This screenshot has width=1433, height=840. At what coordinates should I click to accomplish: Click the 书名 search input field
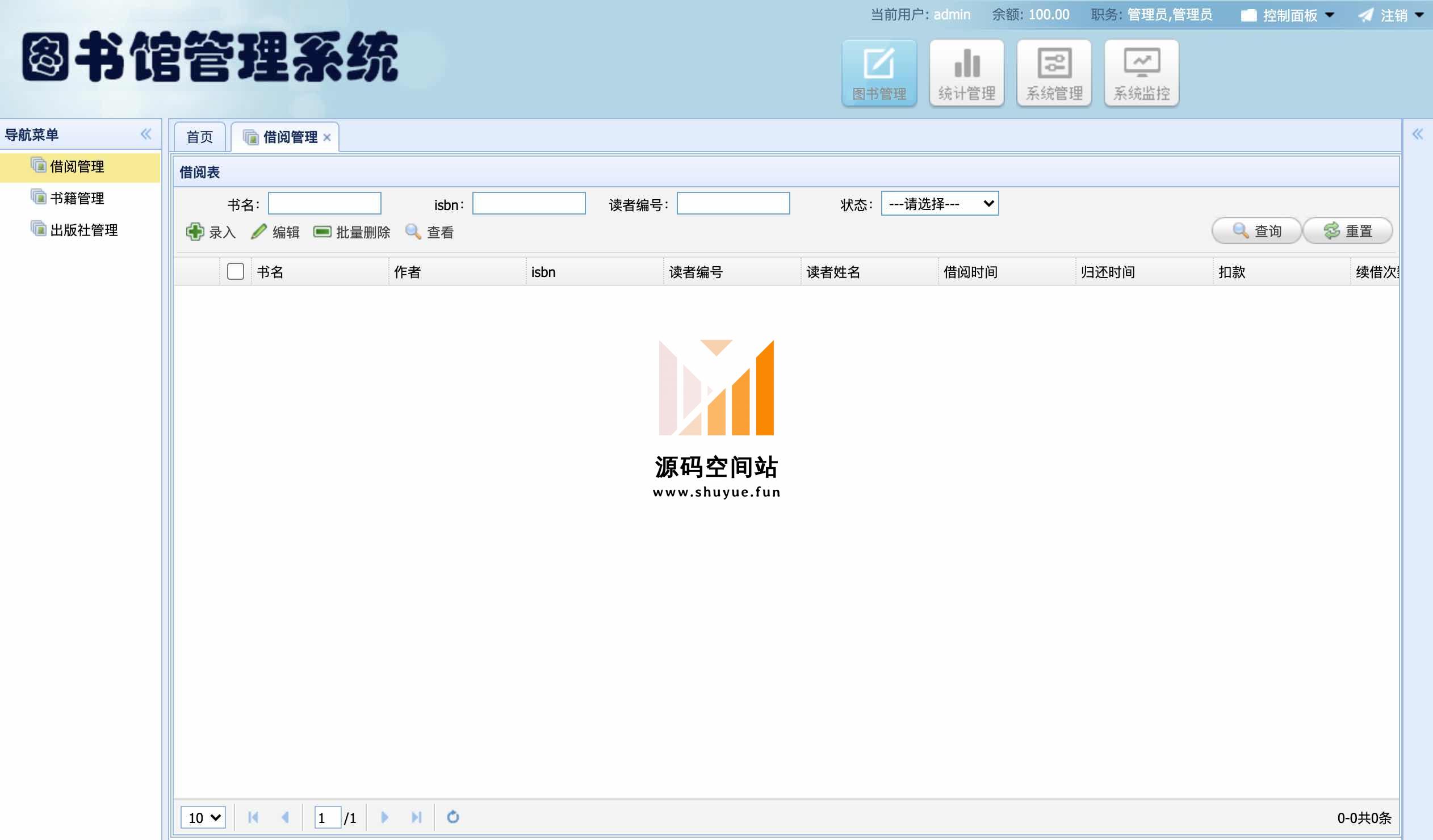point(324,203)
